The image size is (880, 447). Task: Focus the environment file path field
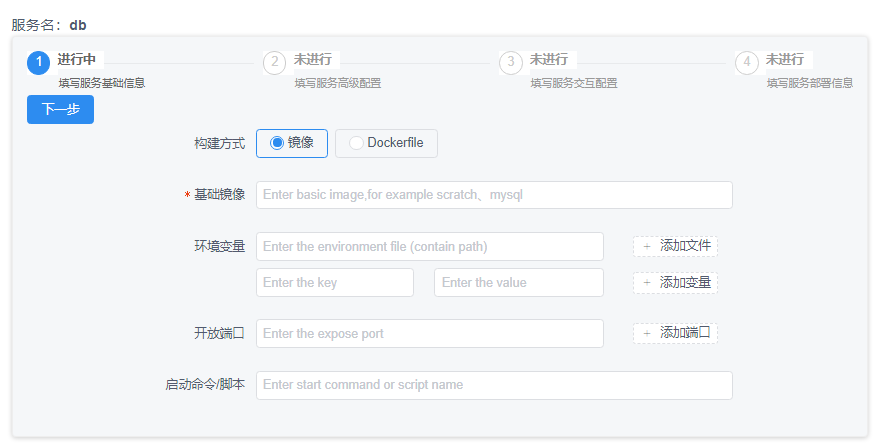[430, 247]
